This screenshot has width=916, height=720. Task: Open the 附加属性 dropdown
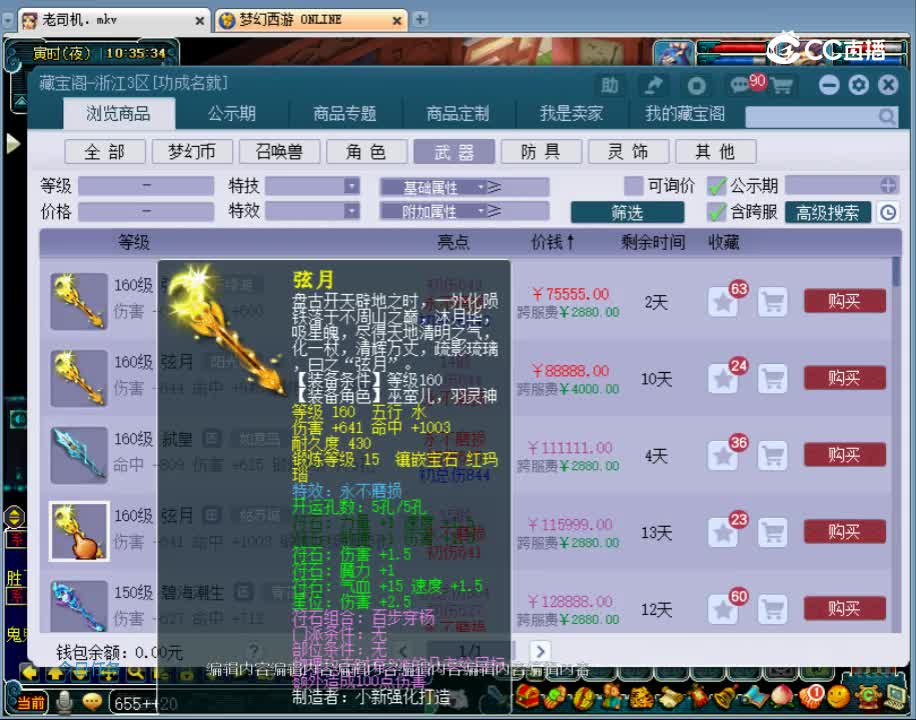point(433,211)
